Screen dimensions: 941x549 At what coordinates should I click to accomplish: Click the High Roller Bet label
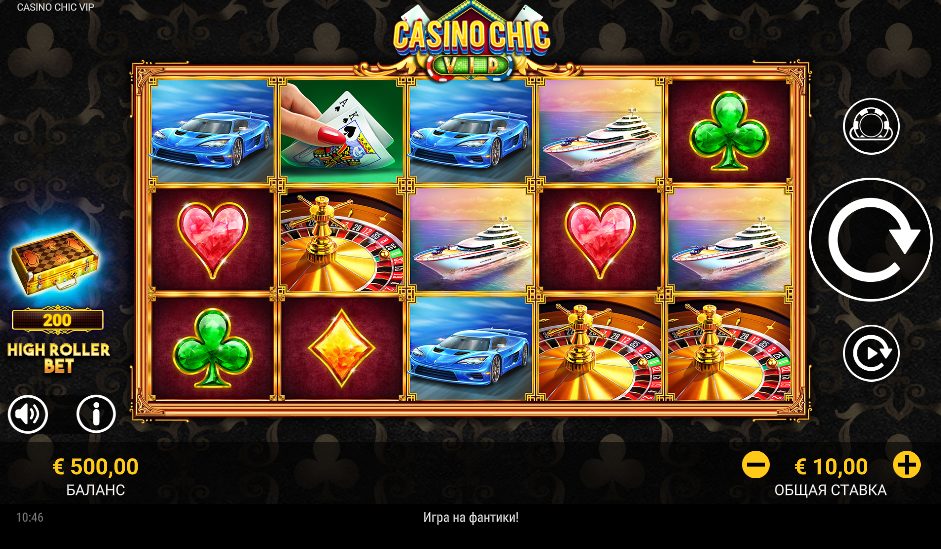pos(59,358)
